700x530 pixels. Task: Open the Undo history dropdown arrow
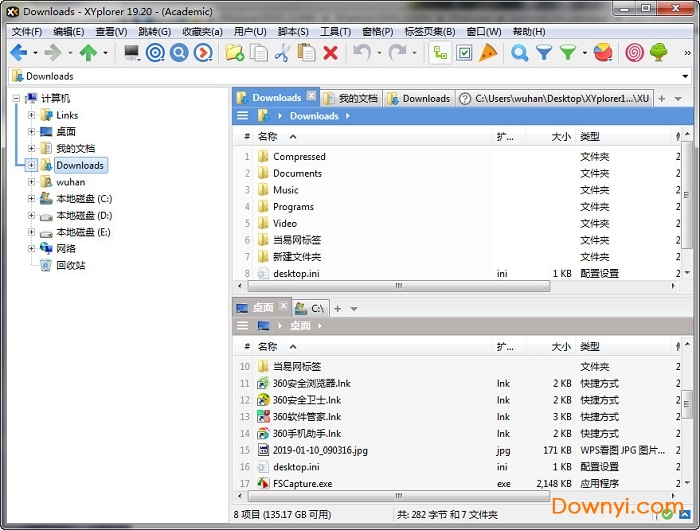click(x=379, y=53)
